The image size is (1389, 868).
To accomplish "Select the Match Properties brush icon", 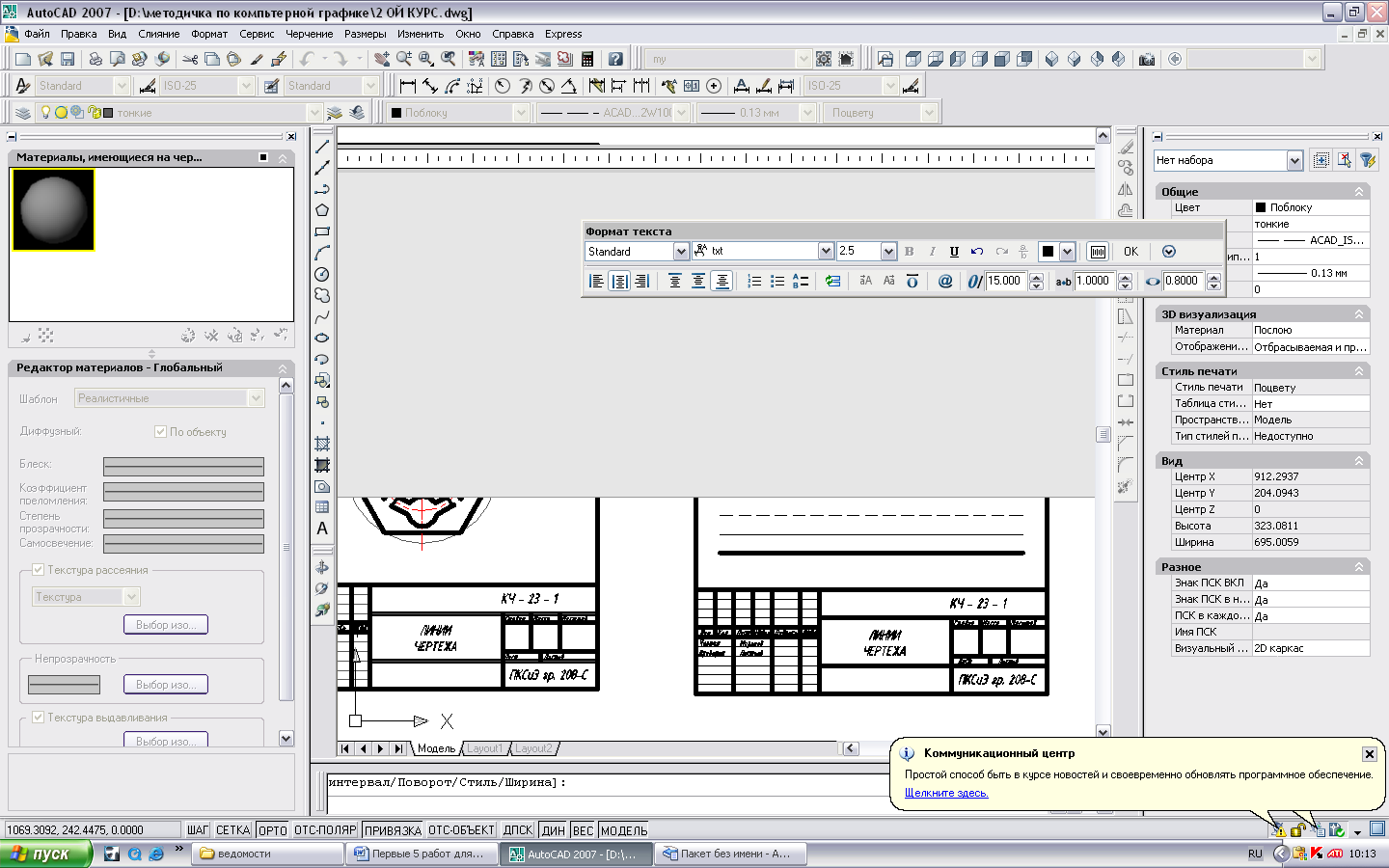I will [257, 59].
